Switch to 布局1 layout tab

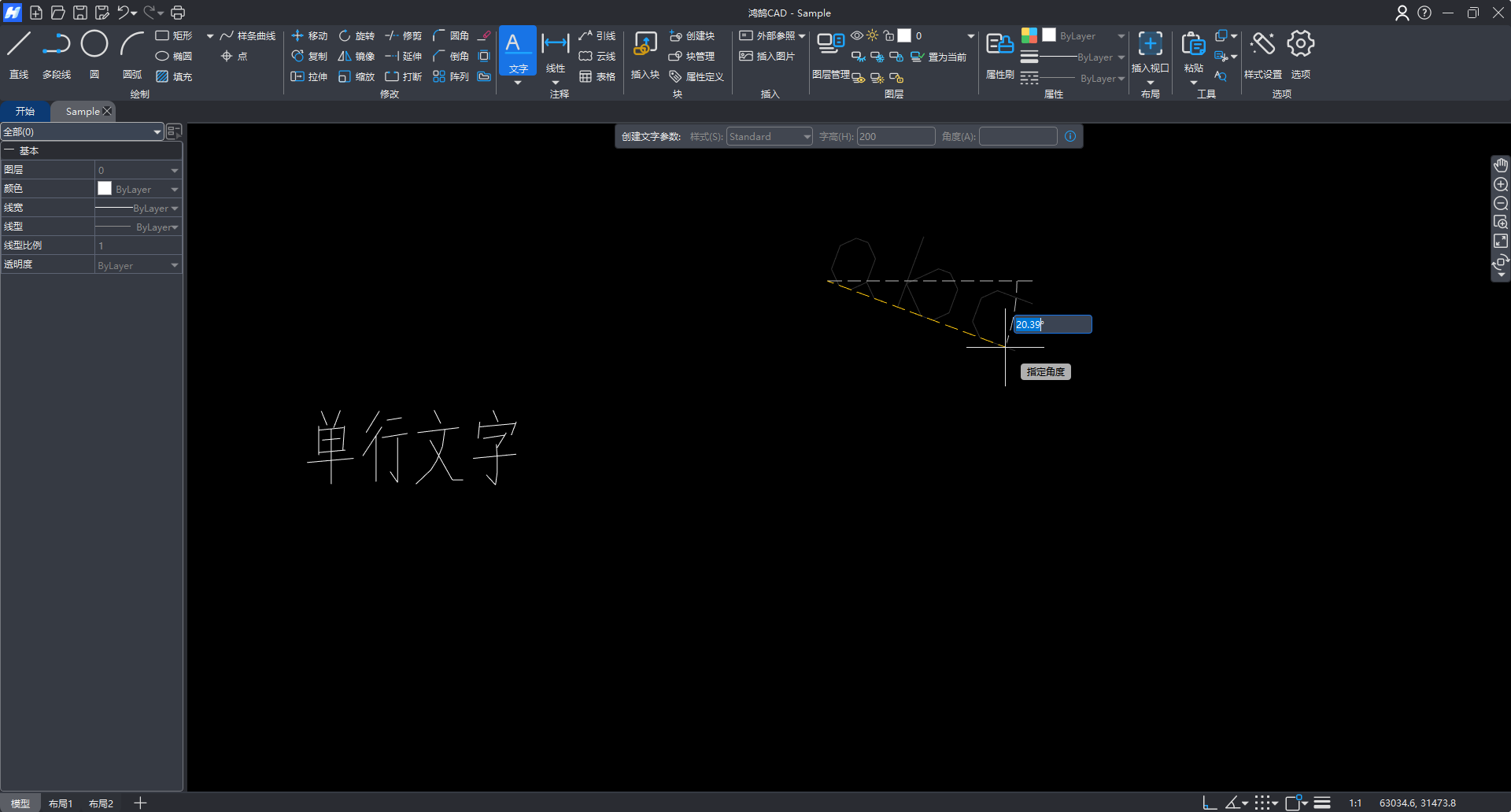click(61, 803)
